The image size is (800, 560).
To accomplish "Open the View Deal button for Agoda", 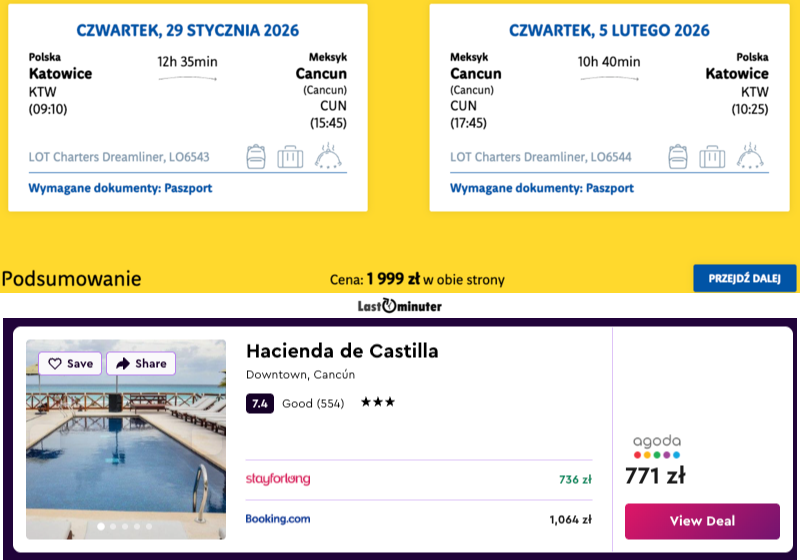I will [702, 521].
